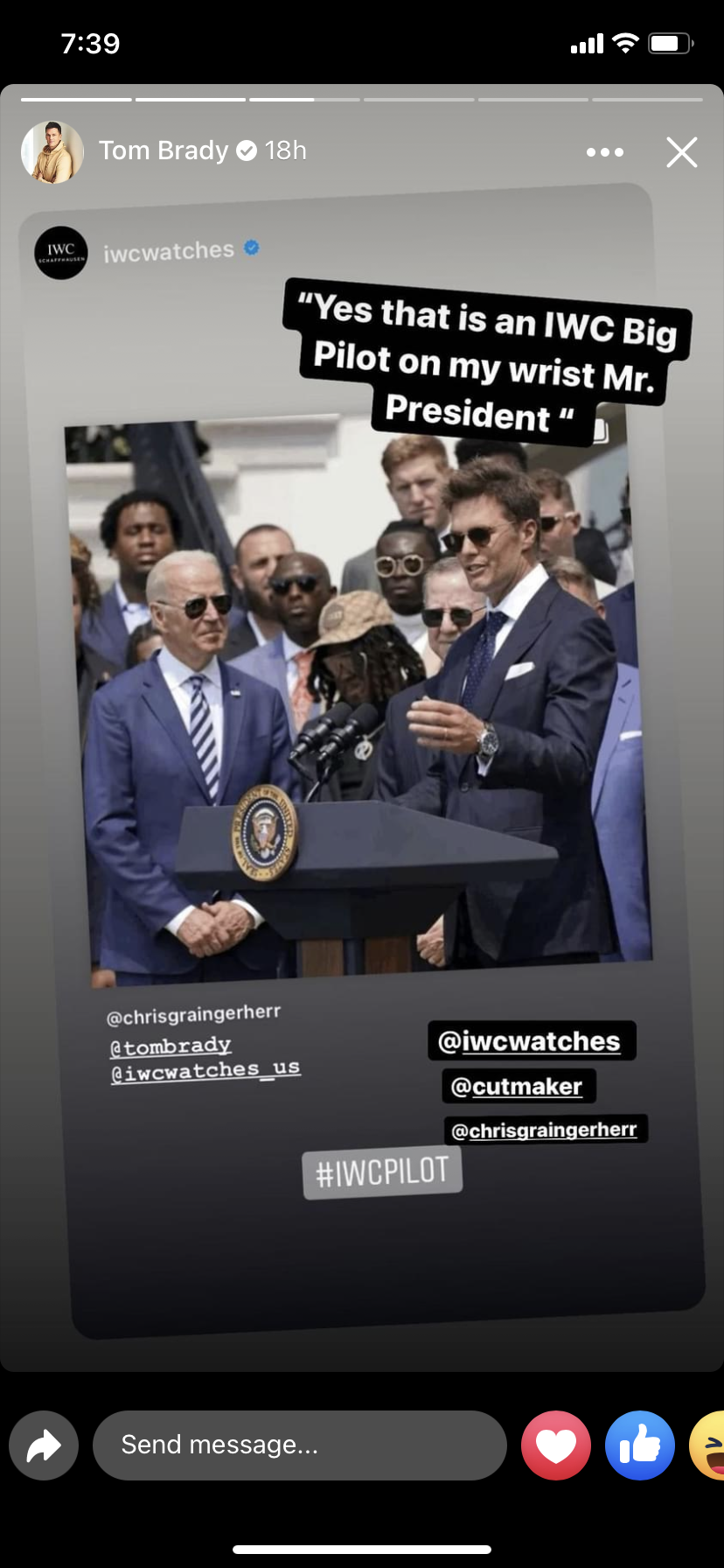The image size is (724, 1568).
Task: Focus the Send message input field
Action: tap(300, 1445)
